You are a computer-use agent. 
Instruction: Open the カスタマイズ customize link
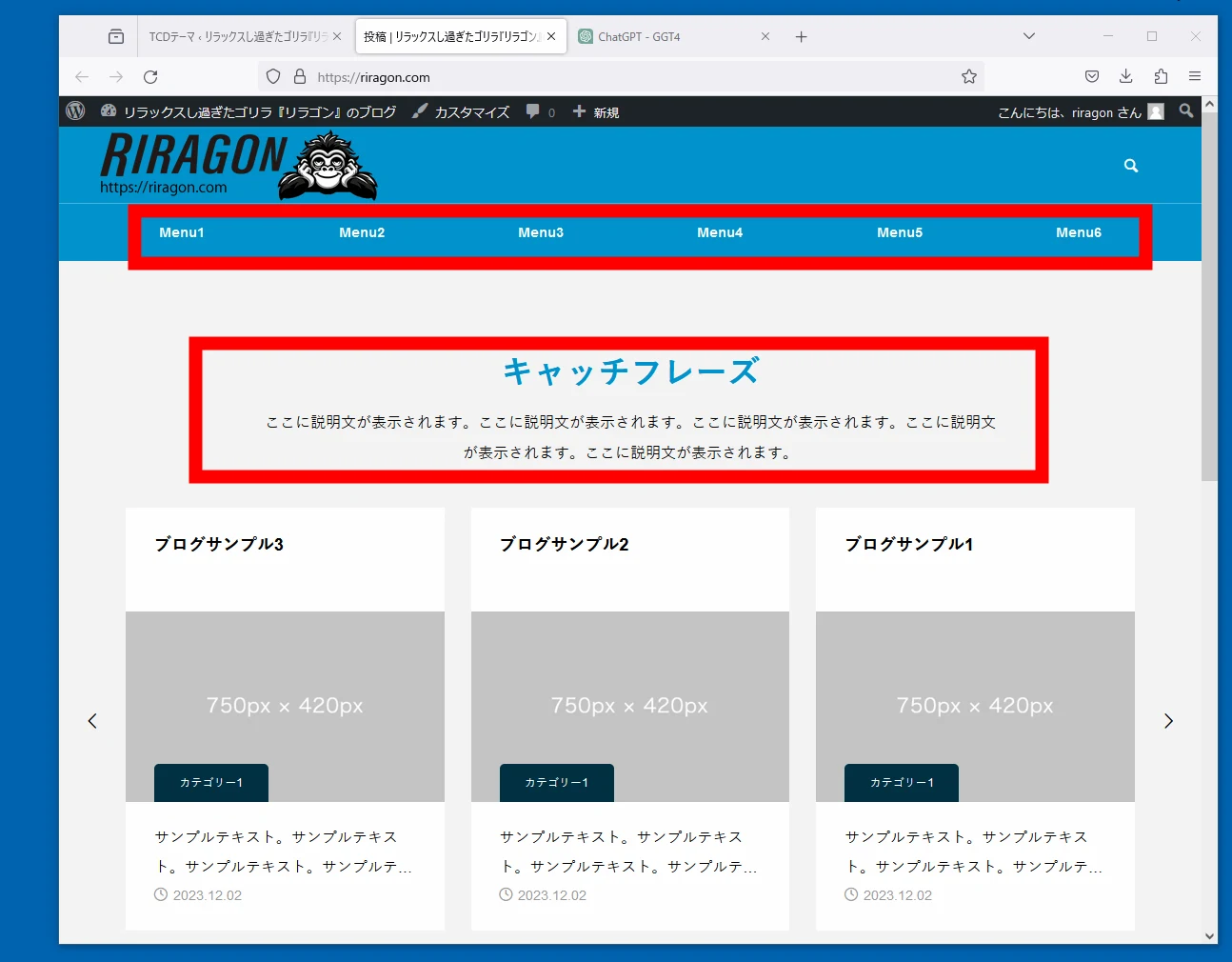[461, 112]
